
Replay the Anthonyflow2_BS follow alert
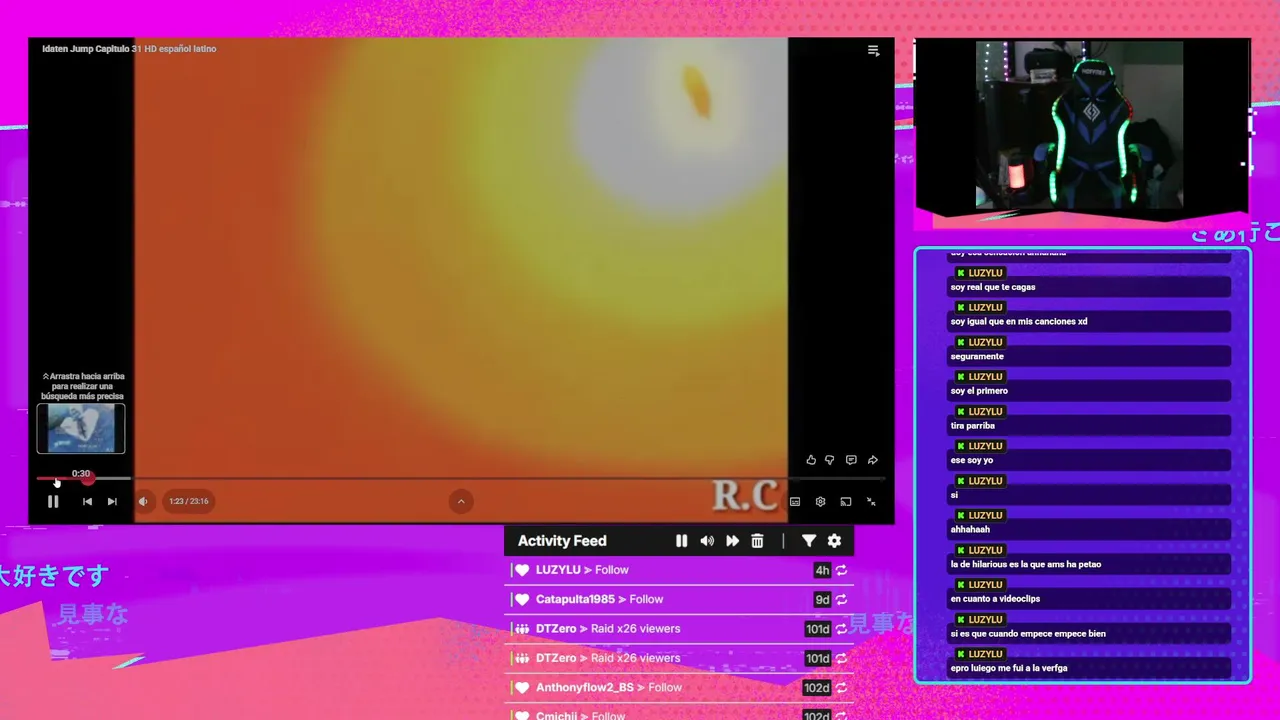[x=842, y=687]
